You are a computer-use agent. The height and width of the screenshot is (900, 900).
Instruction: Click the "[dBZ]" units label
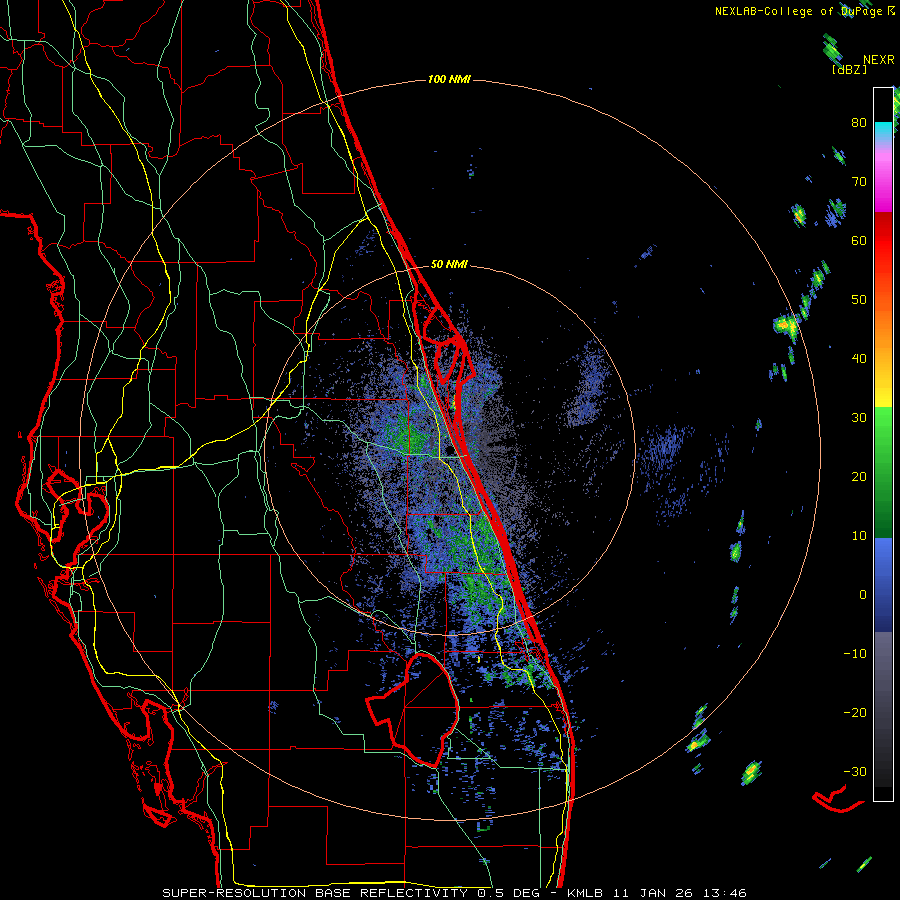(x=849, y=69)
